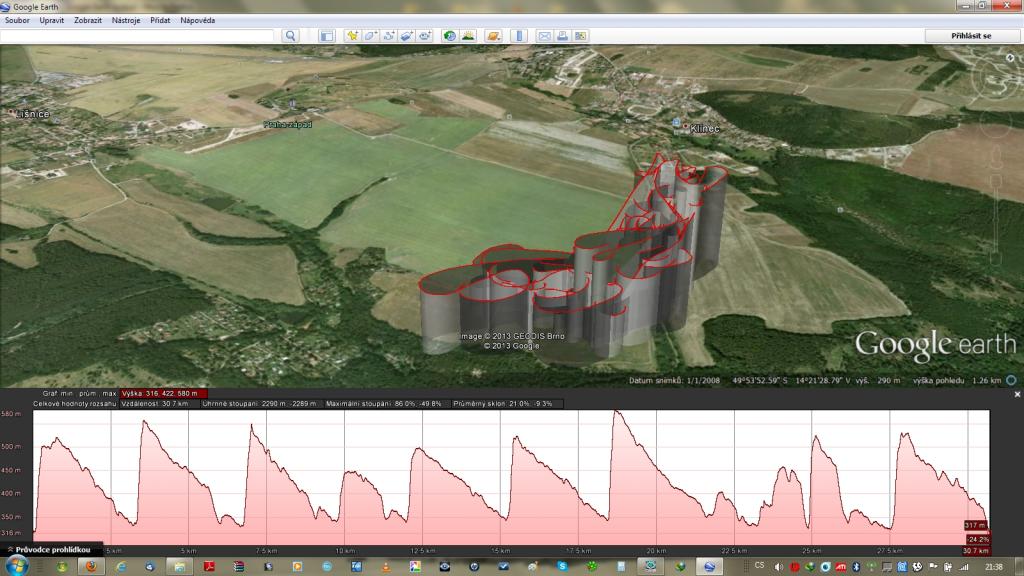This screenshot has height=576, width=1024.
Task: Click the Klínec town label on map
Action: pyautogui.click(x=704, y=128)
